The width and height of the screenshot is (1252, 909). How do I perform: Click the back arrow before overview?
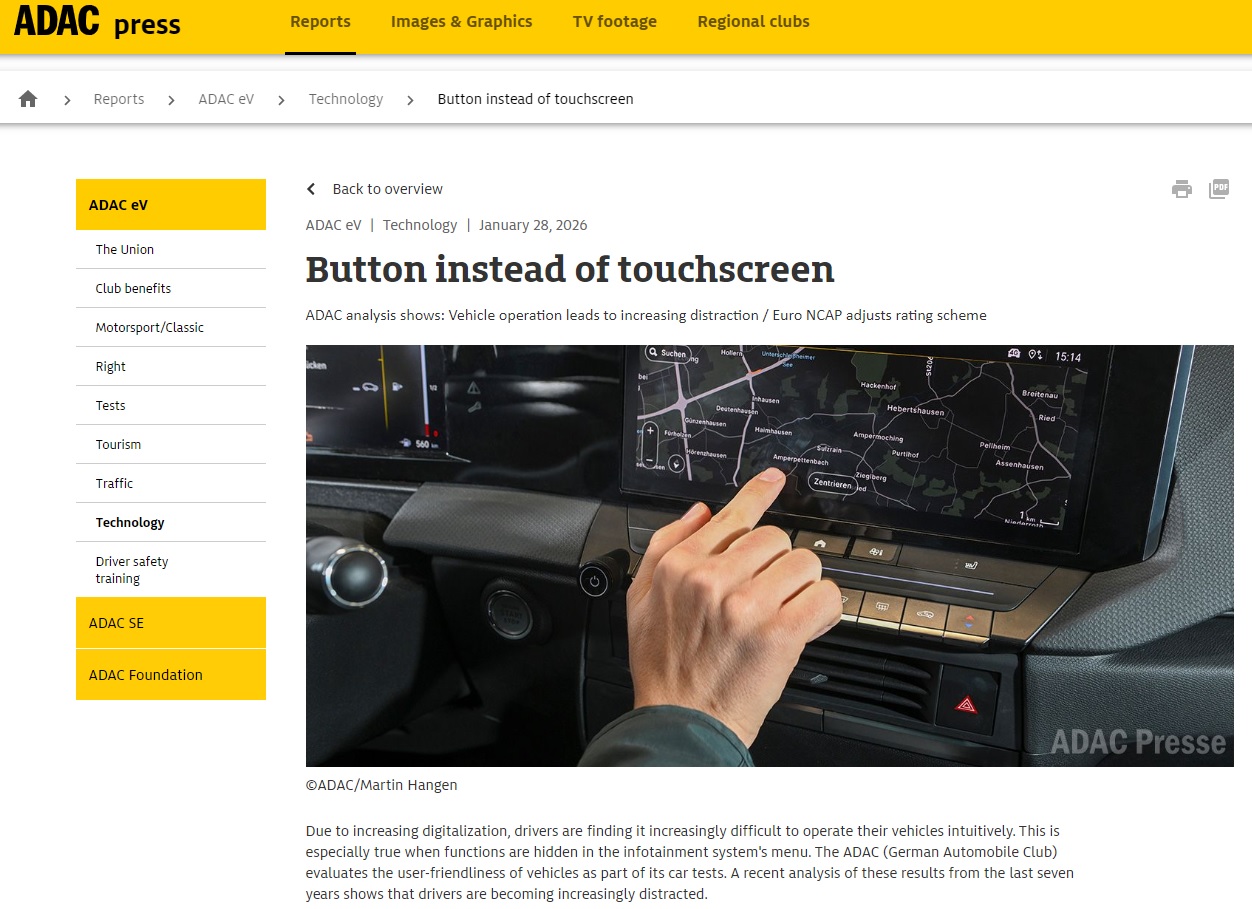pyautogui.click(x=311, y=189)
